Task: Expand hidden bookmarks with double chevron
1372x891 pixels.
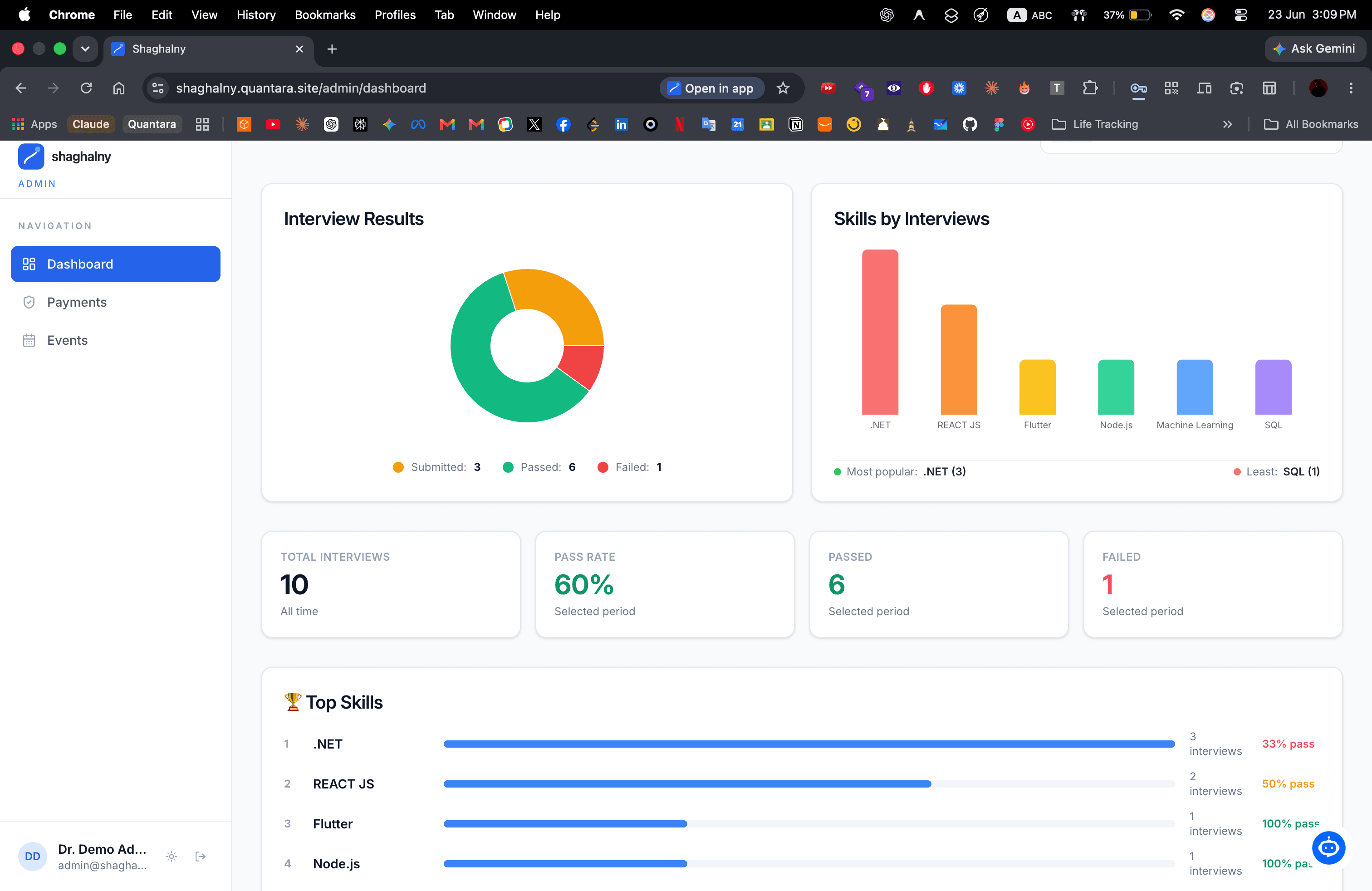Action: coord(1227,124)
